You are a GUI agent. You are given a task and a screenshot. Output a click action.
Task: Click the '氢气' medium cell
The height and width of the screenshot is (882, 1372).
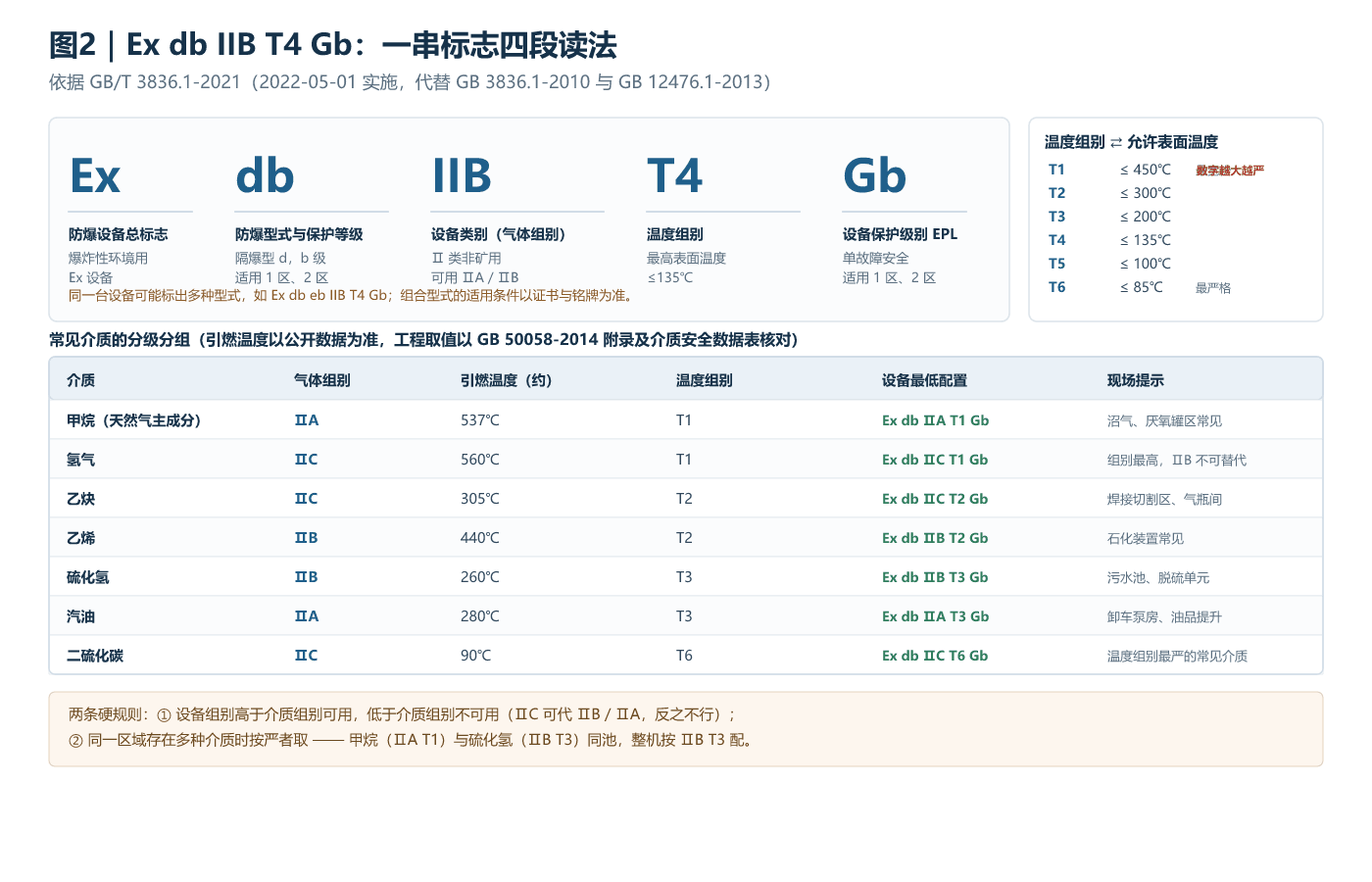[x=80, y=460]
